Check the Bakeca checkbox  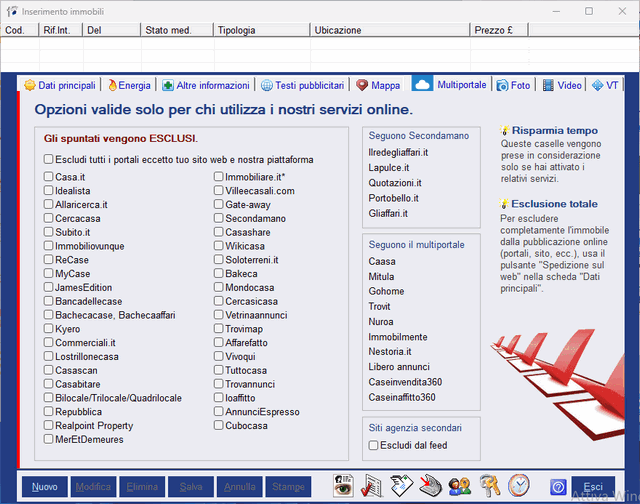(x=218, y=273)
